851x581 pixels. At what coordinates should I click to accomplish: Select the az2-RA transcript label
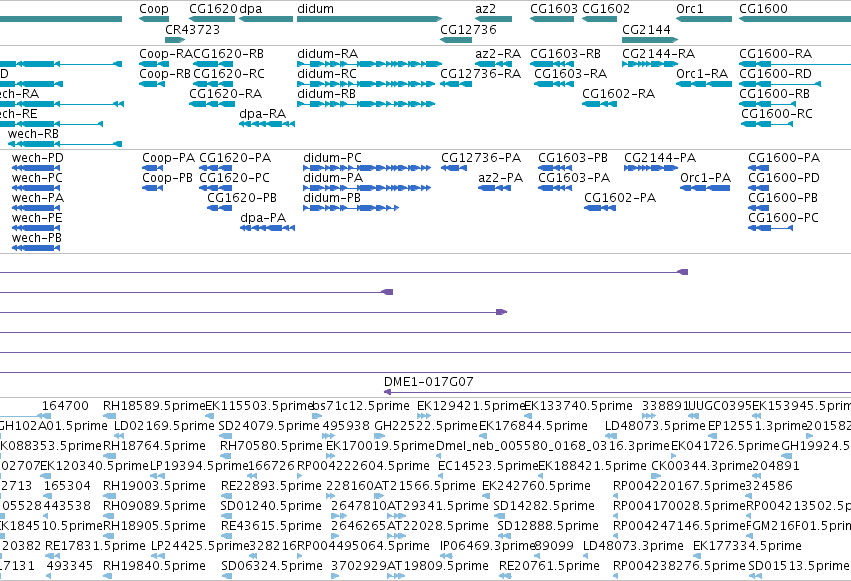pyautogui.click(x=498, y=54)
